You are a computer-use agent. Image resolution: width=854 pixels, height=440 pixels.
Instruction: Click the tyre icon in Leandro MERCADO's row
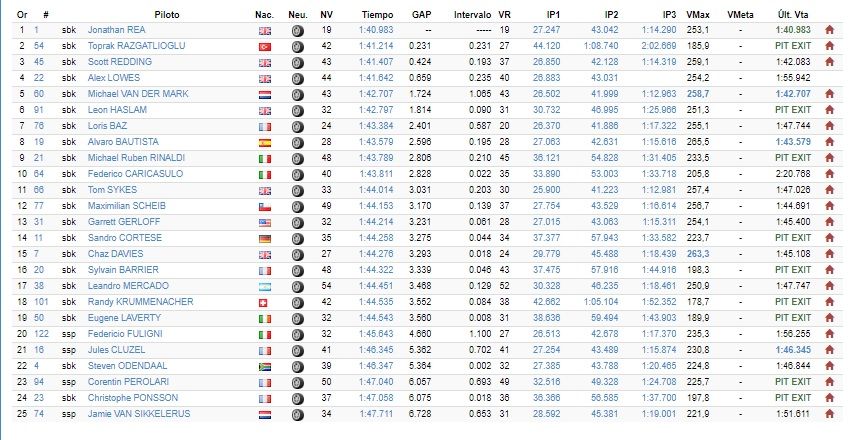[297, 286]
